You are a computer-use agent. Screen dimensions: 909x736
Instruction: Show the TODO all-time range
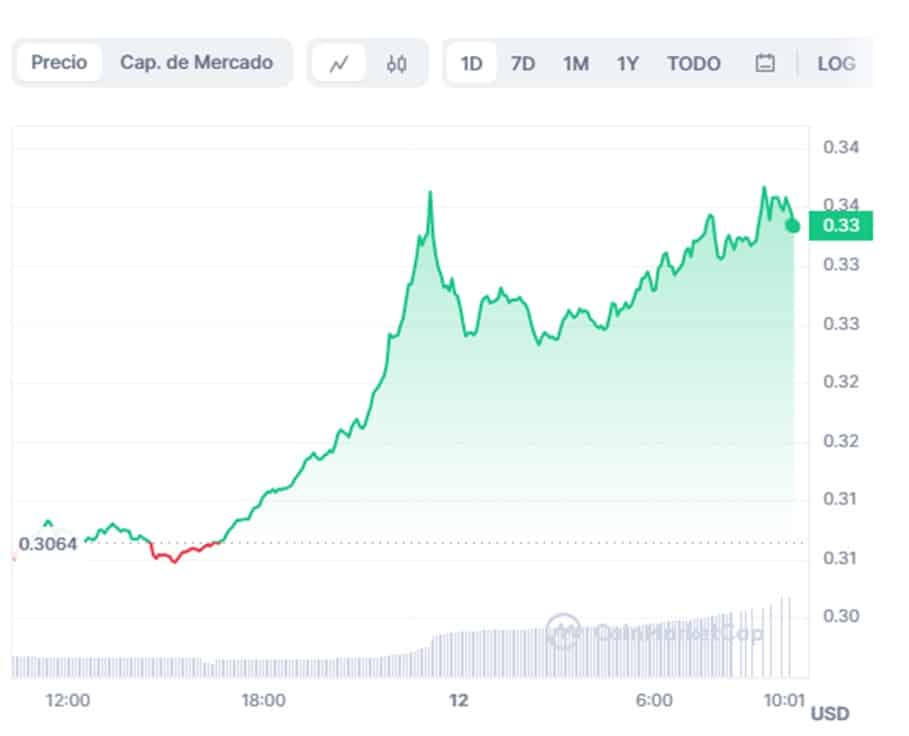[694, 64]
